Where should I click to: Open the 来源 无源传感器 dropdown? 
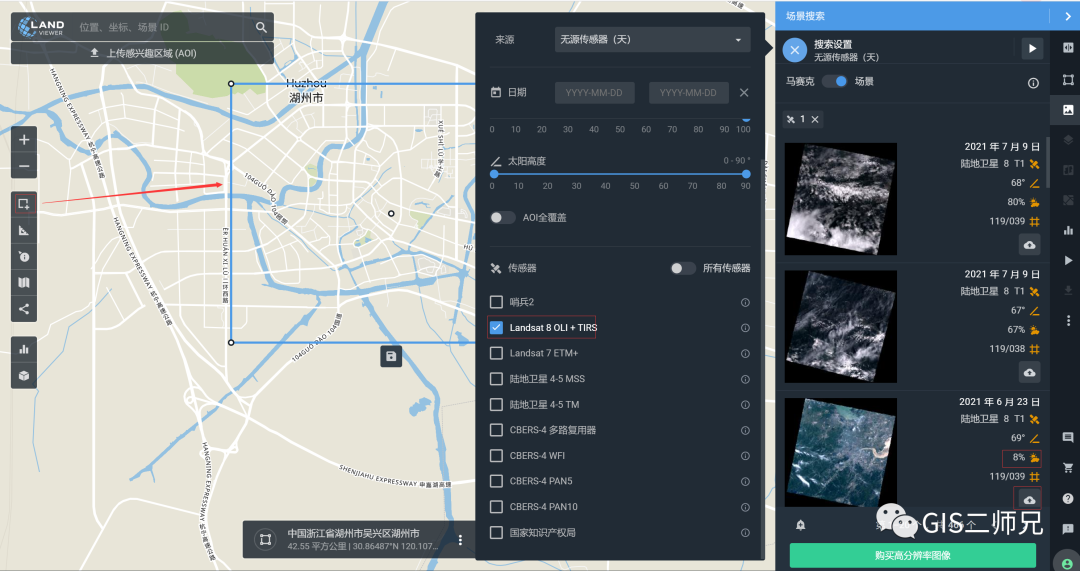point(652,39)
